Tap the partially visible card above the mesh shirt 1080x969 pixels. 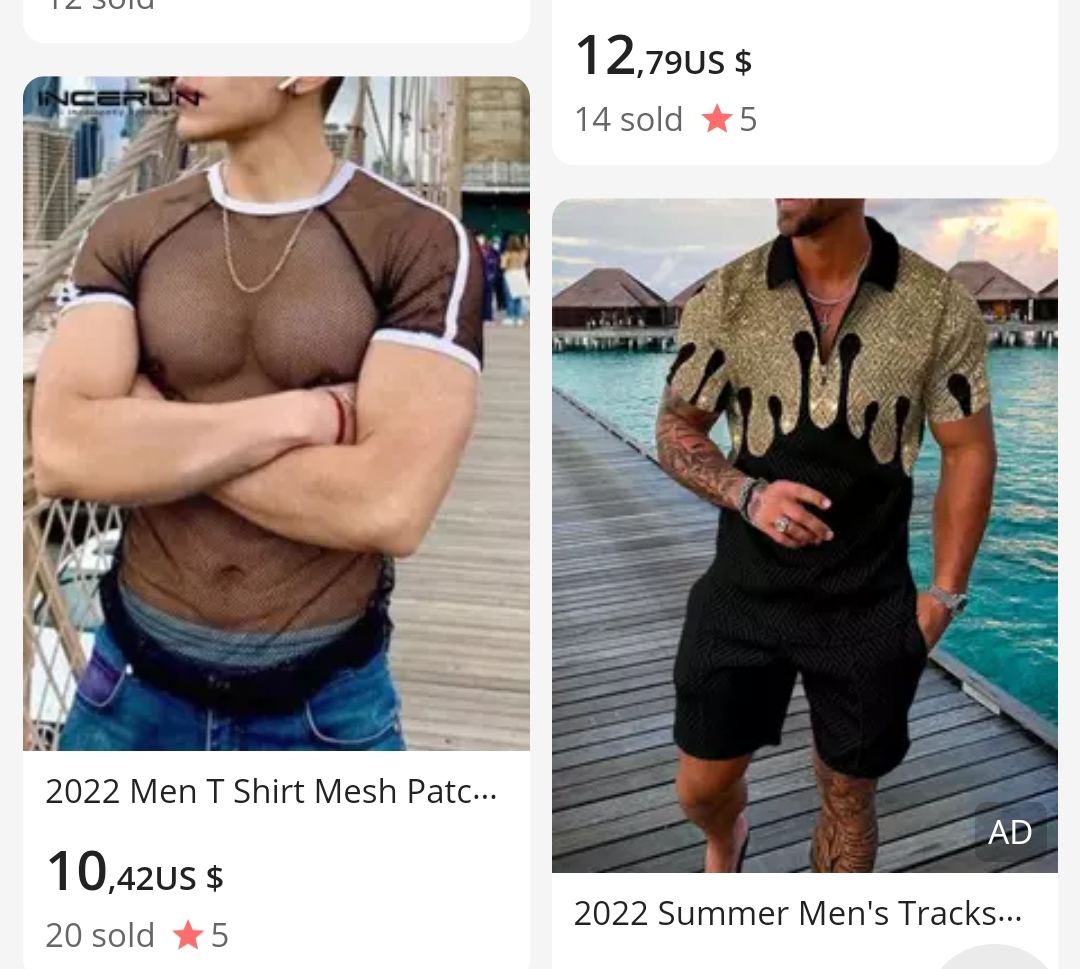pyautogui.click(x=276, y=21)
